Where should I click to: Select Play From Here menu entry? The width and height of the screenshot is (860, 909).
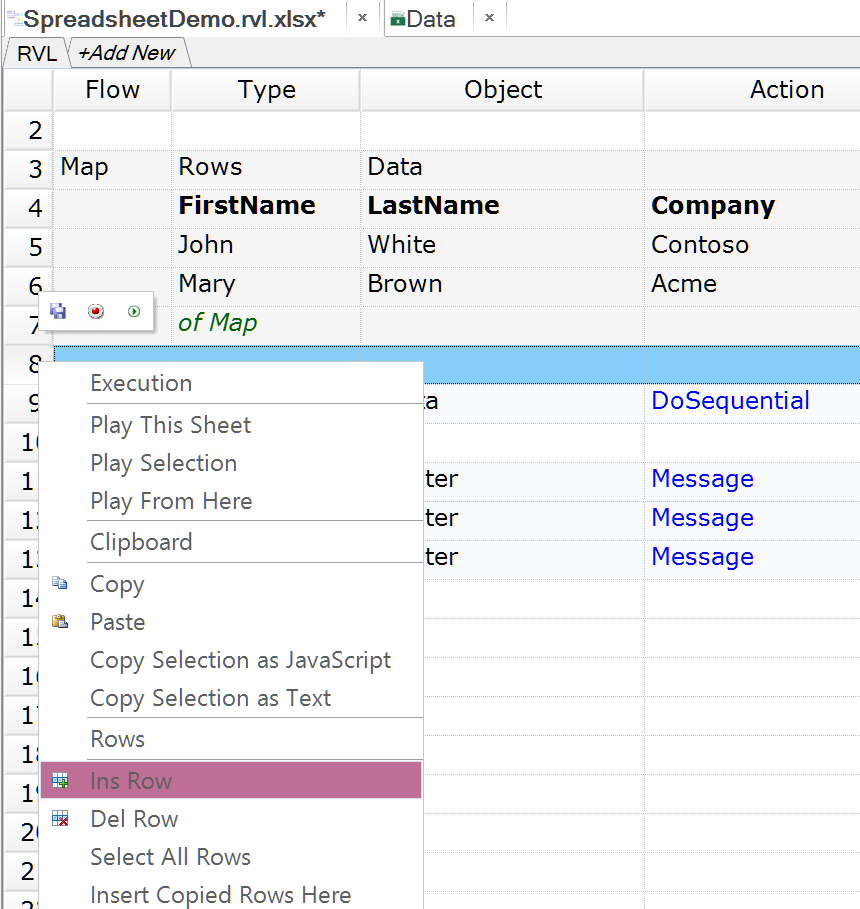171,501
